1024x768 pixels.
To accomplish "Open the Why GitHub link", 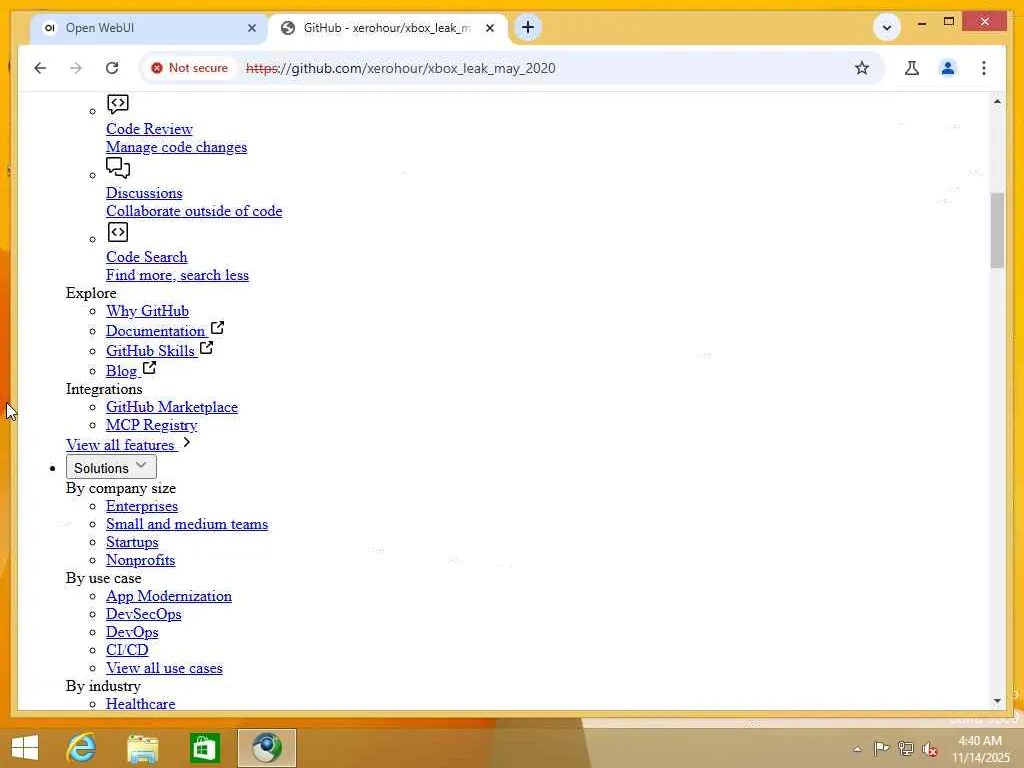I will tap(148, 311).
